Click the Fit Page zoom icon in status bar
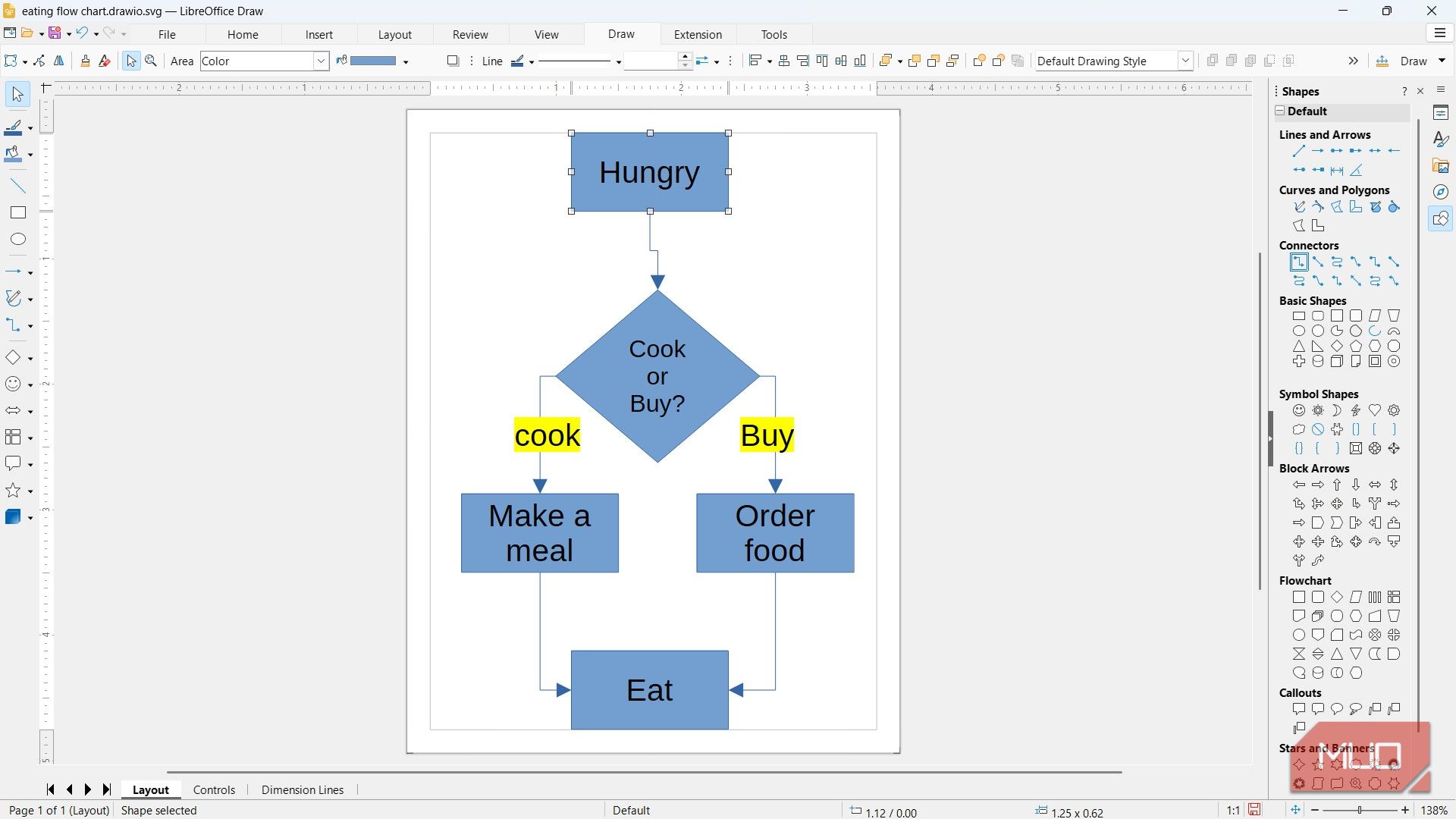The image size is (1456, 819). tap(1295, 810)
